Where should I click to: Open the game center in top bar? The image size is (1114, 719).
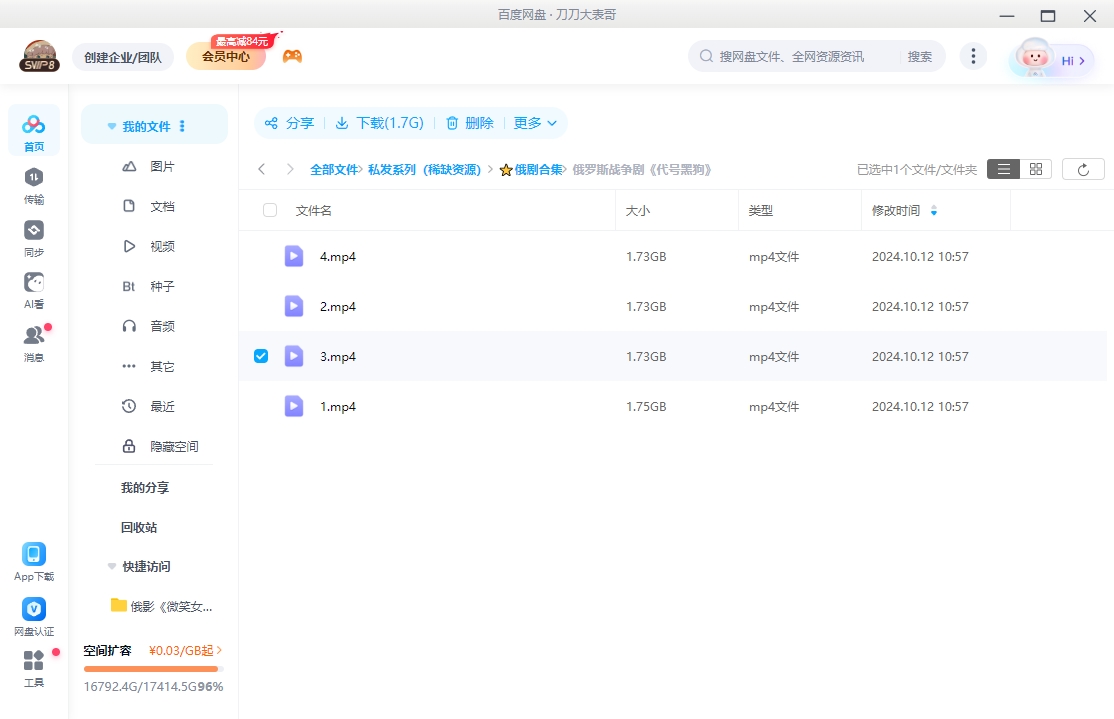[290, 55]
